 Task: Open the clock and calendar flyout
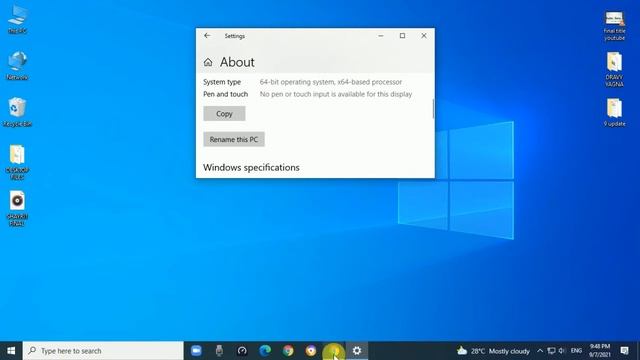(600, 351)
